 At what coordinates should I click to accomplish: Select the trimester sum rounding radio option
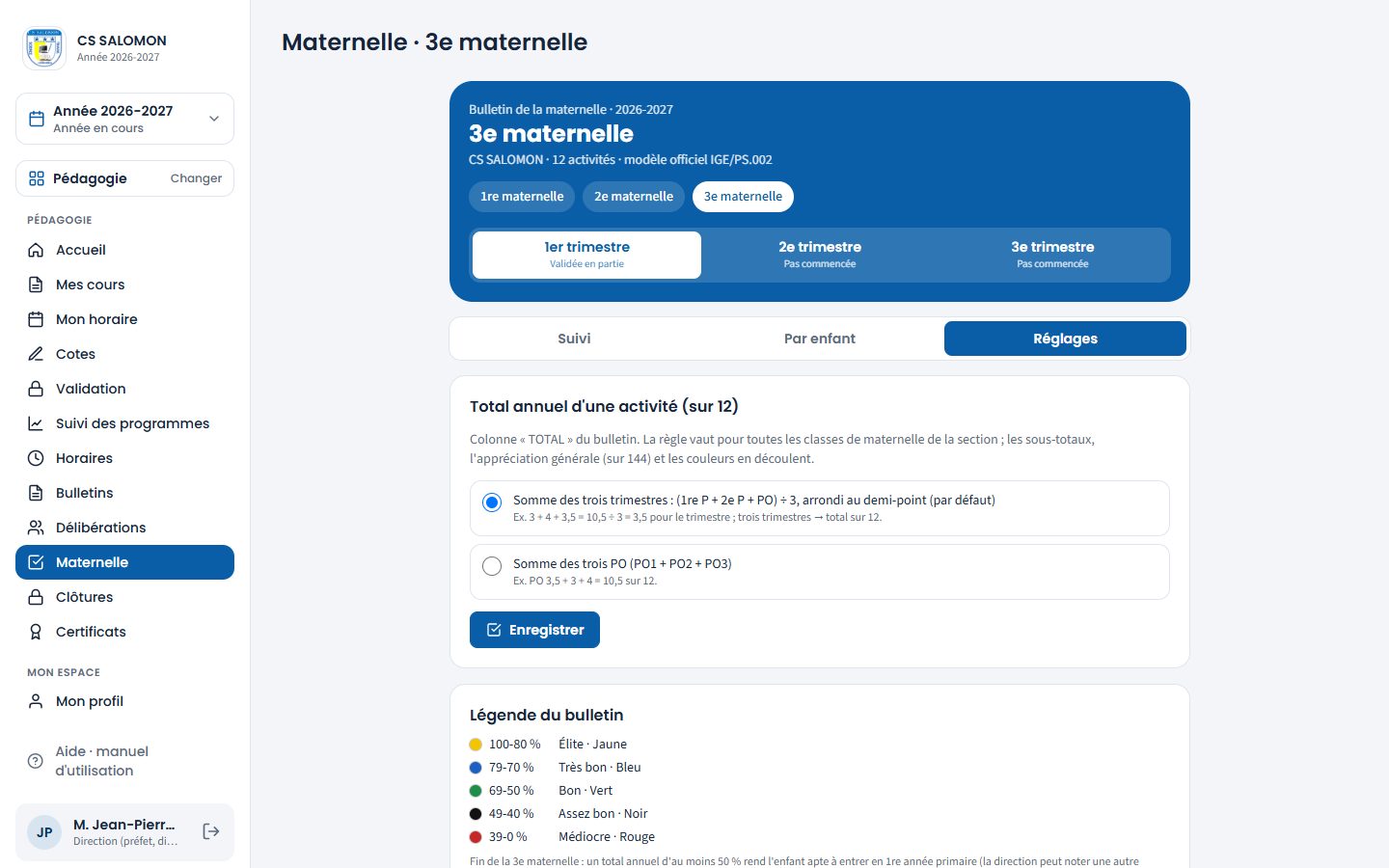click(492, 502)
